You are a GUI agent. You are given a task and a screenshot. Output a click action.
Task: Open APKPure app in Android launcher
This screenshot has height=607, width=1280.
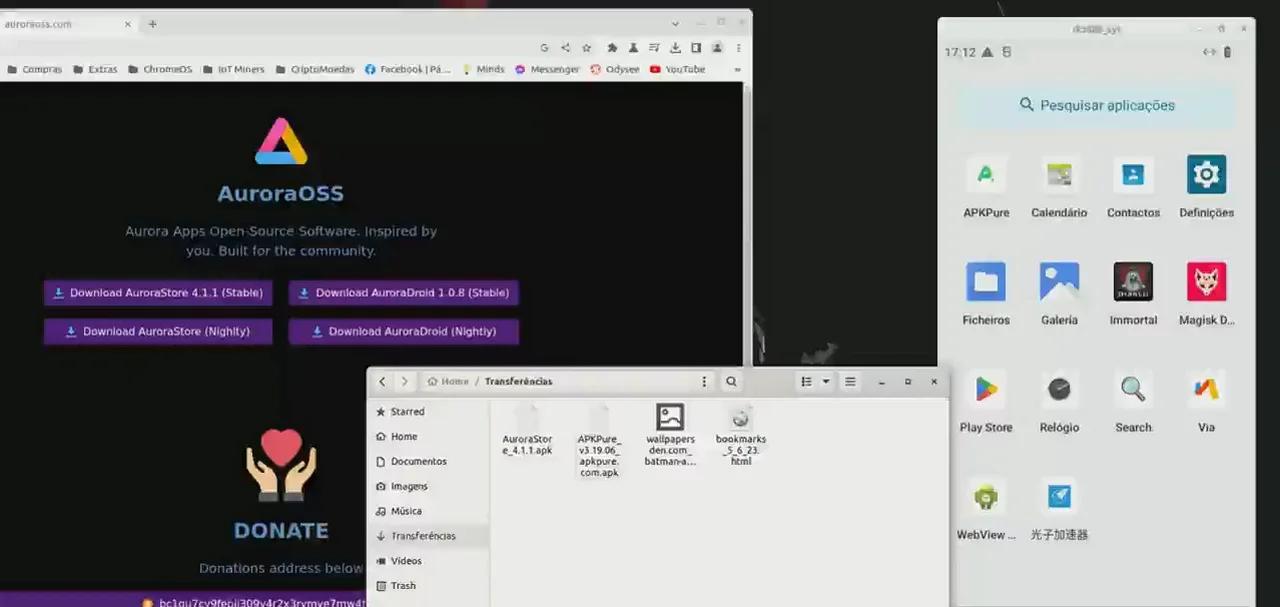click(986, 175)
